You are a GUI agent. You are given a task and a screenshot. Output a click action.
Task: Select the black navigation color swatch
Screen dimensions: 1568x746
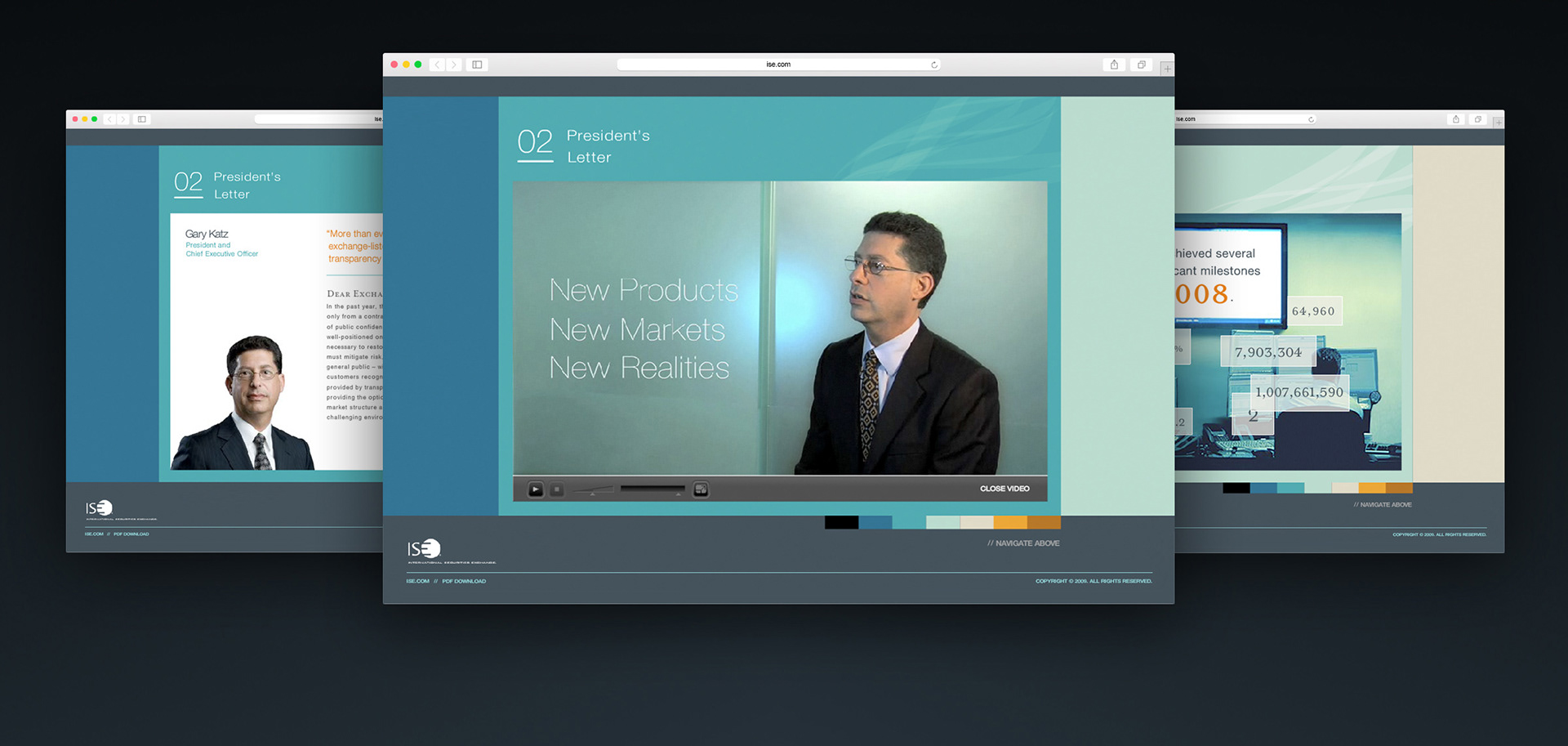coord(841,523)
